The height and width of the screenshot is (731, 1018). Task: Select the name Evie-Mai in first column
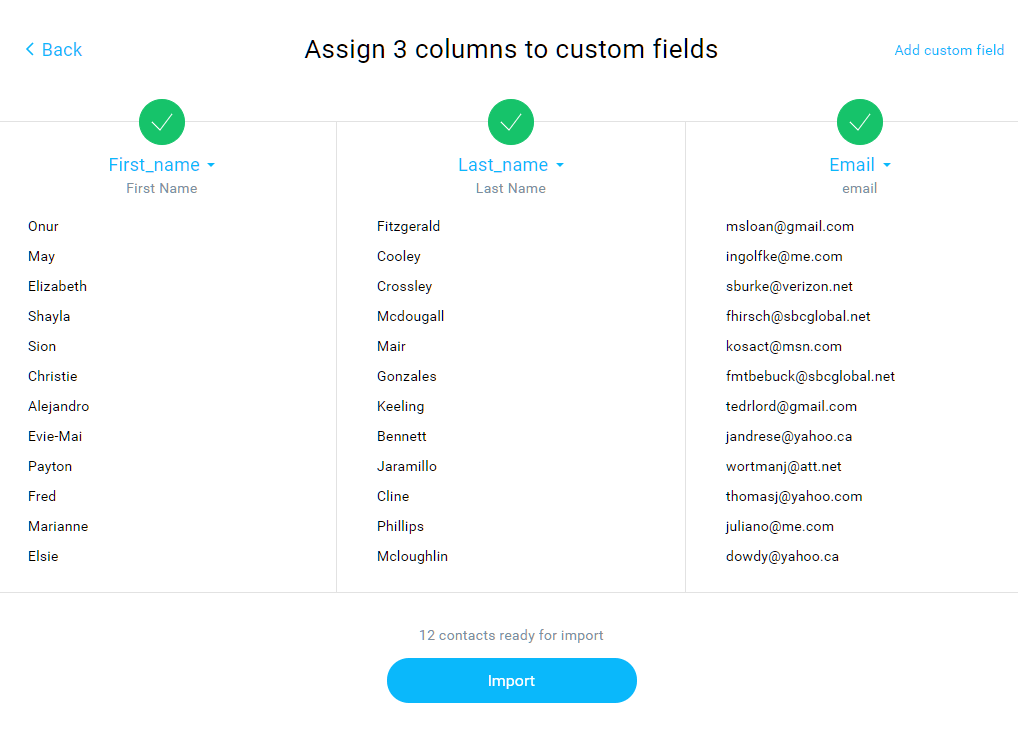coord(55,436)
